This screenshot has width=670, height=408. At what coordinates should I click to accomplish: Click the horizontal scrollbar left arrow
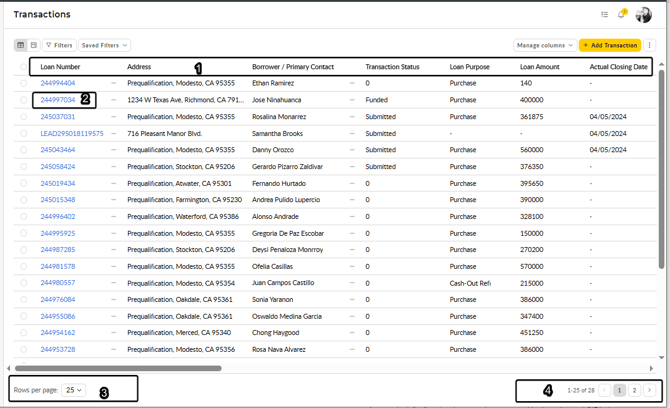pos(9,368)
